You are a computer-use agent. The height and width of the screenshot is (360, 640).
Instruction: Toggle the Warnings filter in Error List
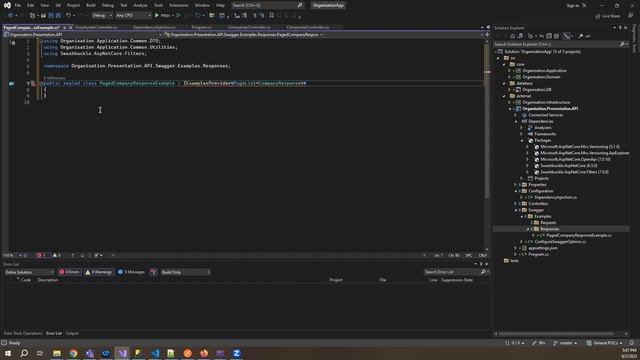pyautogui.click(x=99, y=272)
